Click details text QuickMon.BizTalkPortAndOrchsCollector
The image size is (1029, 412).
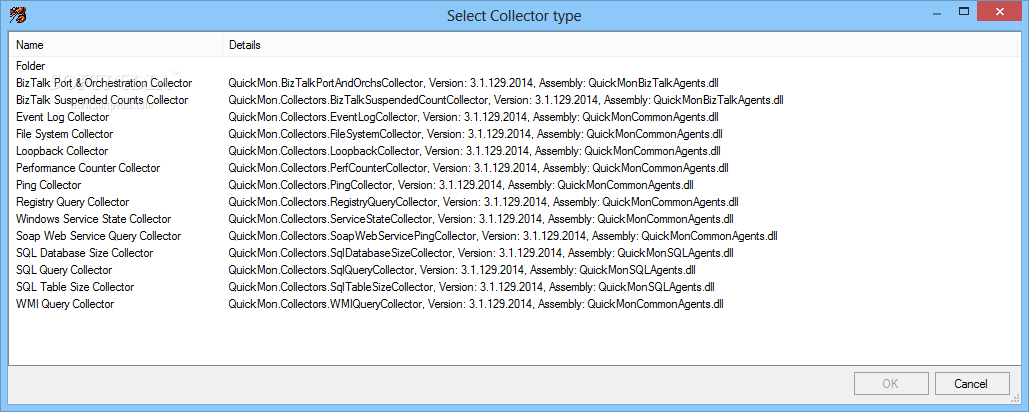pos(328,83)
